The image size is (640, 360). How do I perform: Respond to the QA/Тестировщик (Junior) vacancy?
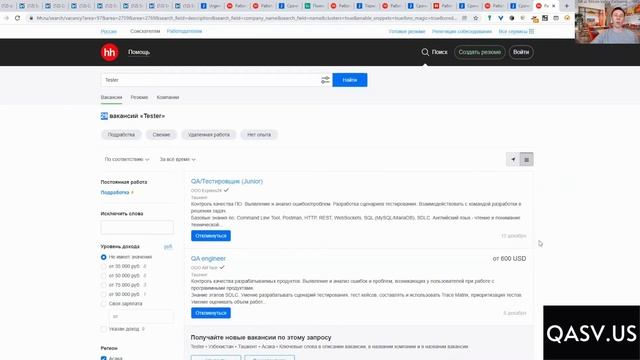[x=211, y=236]
